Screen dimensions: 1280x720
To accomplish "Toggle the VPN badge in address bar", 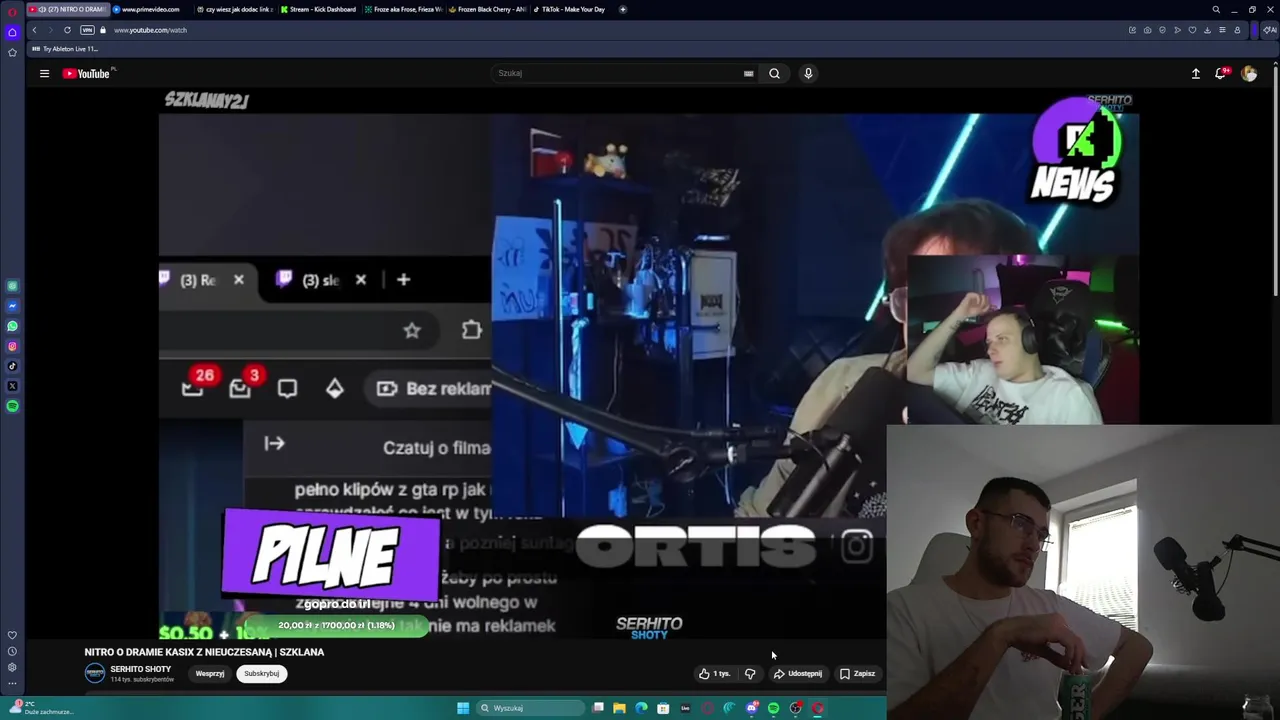I will click(x=87, y=30).
